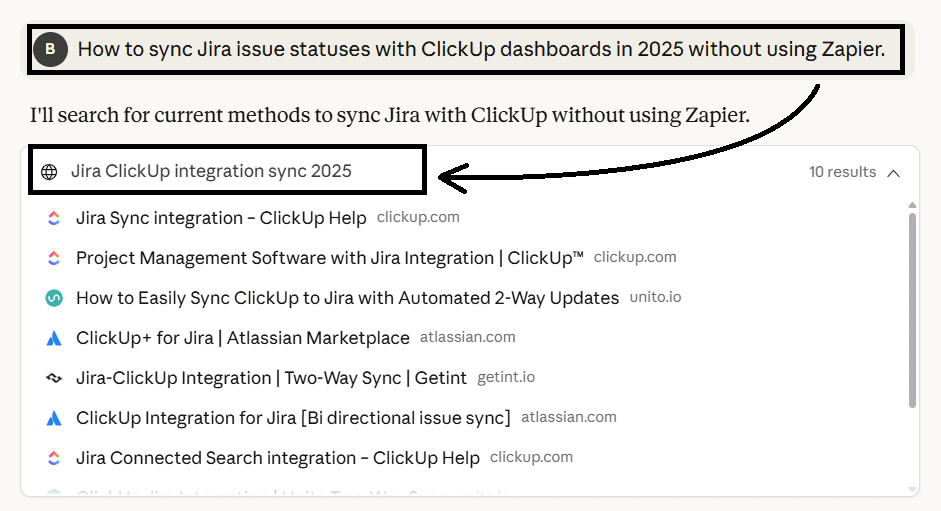Click Atlassian icon beside Bi directional issue sync
The width and height of the screenshot is (941, 511).
54,418
